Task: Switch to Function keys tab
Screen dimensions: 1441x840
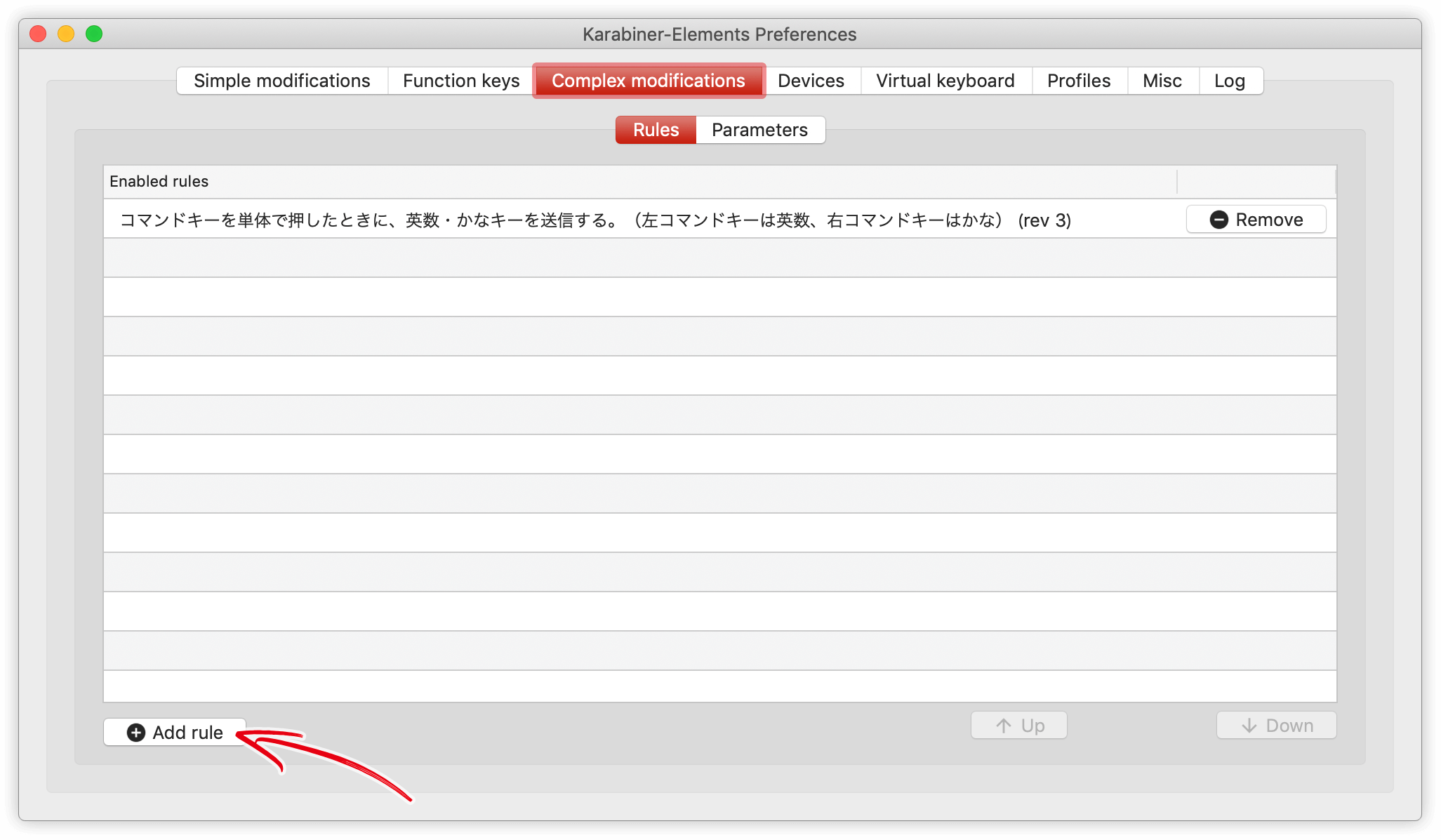Action: pos(461,81)
